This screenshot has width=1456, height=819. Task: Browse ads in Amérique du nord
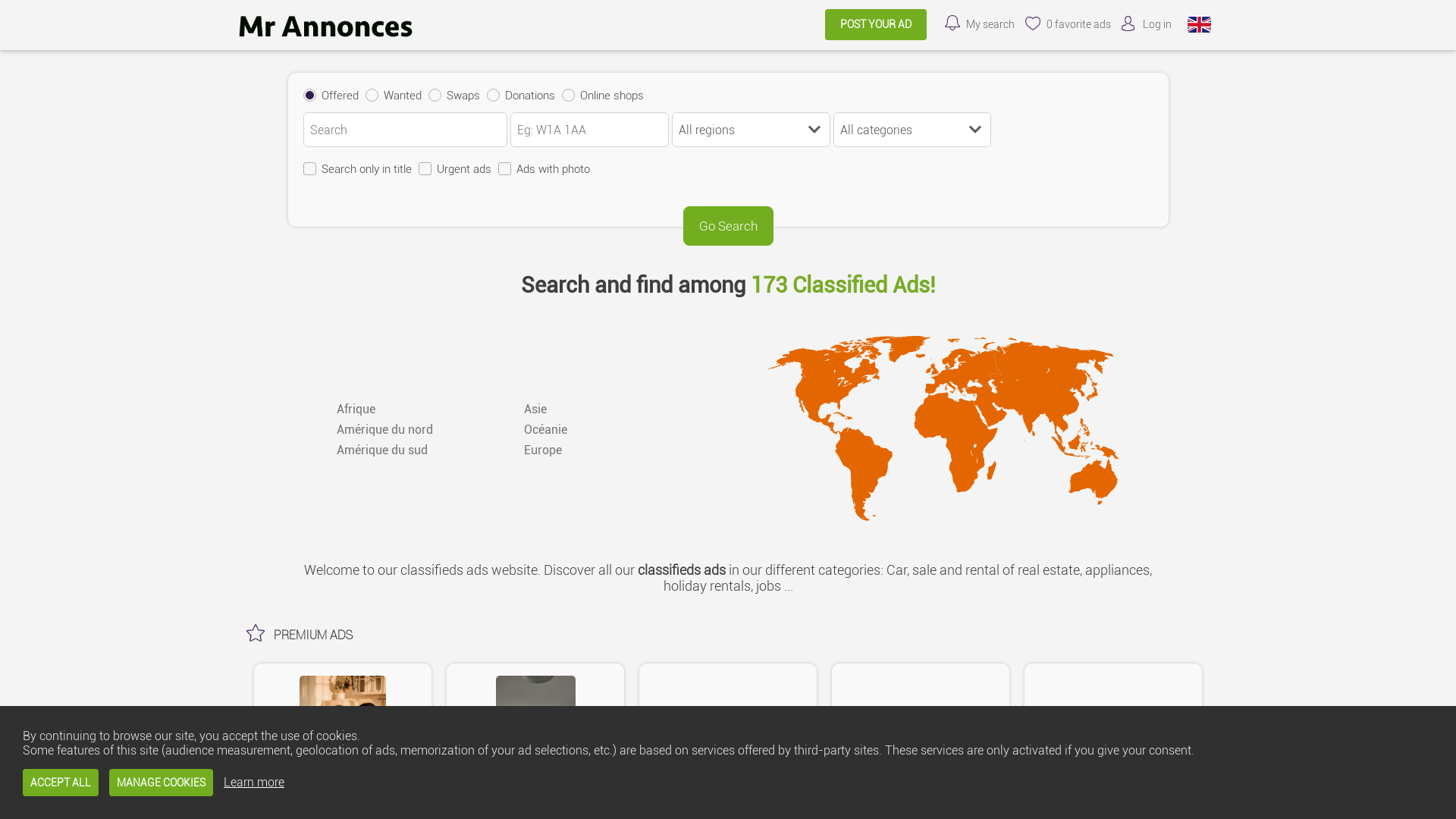pyautogui.click(x=384, y=429)
